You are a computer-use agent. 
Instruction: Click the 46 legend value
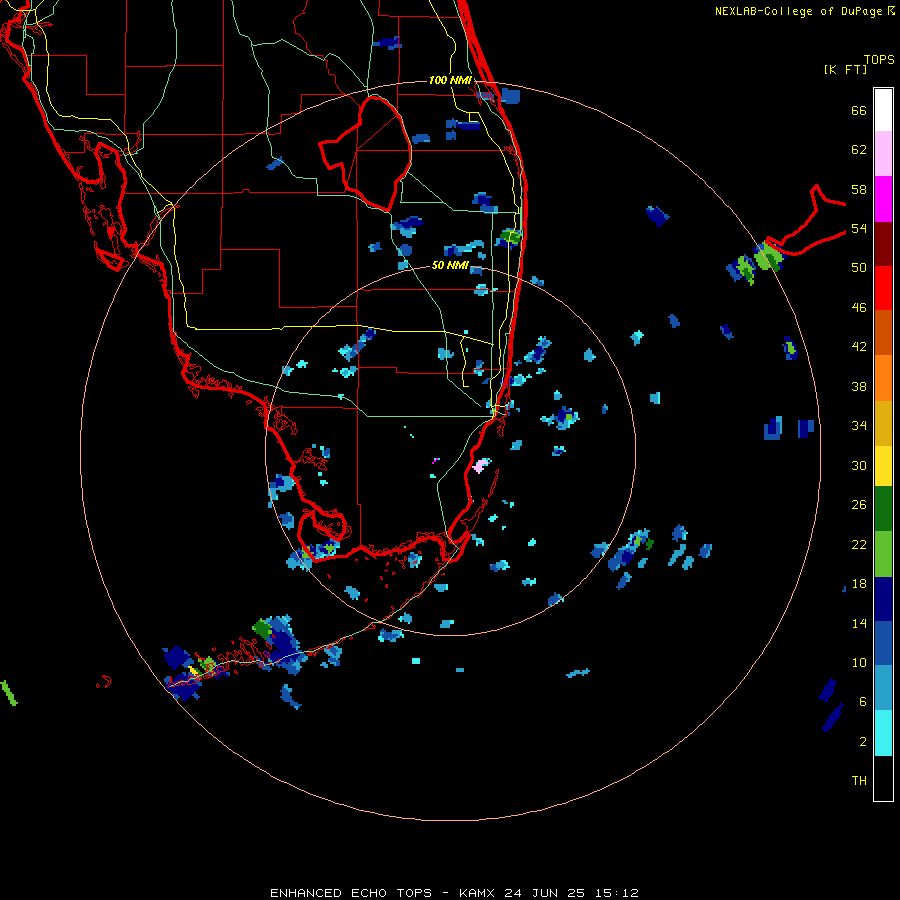pos(859,308)
